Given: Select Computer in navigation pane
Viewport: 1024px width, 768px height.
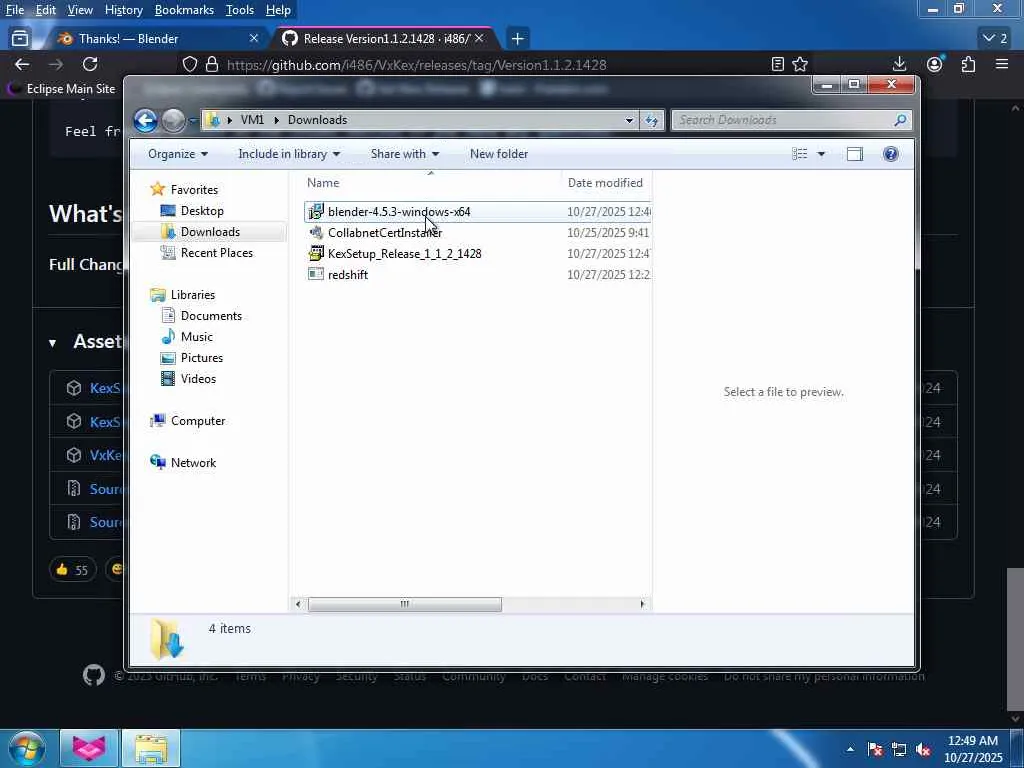Looking at the screenshot, I should [x=188, y=421].
